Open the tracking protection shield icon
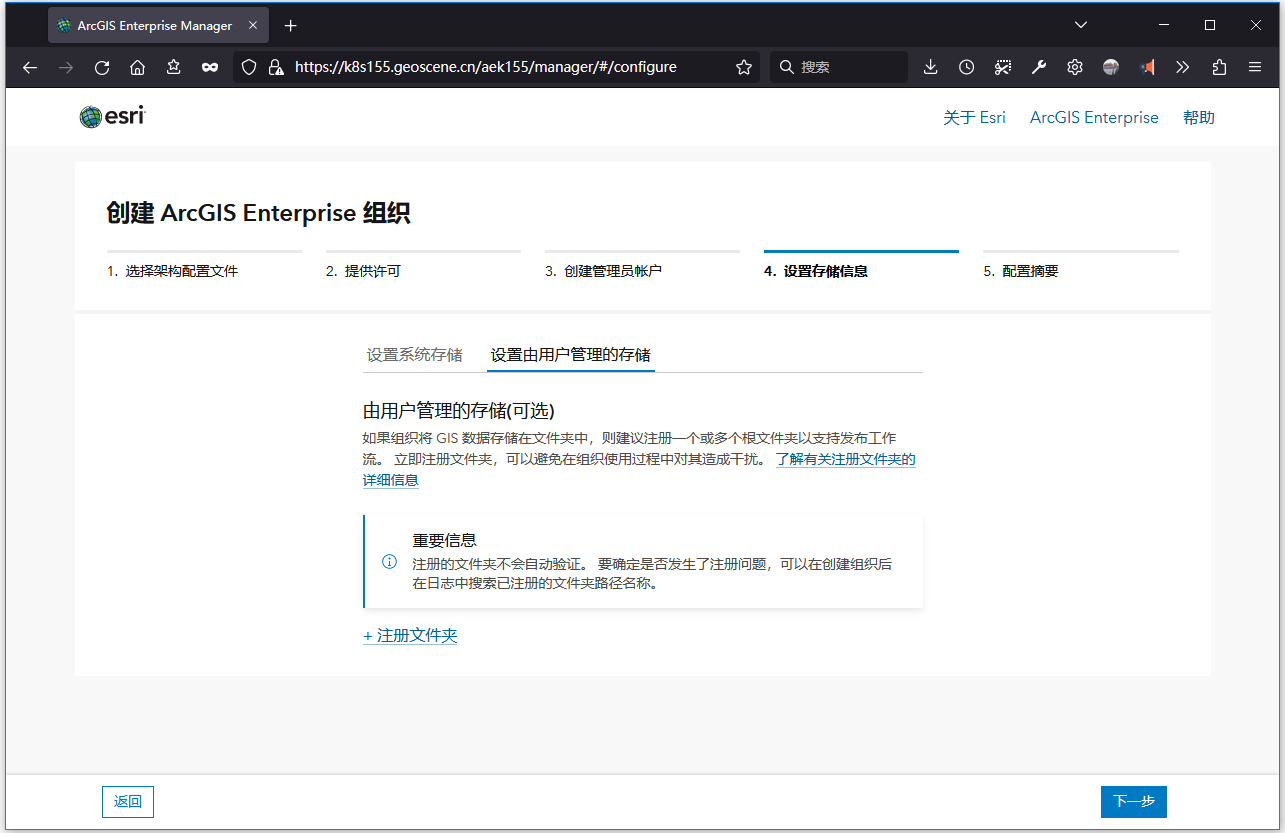This screenshot has height=833, width=1285. tap(251, 67)
